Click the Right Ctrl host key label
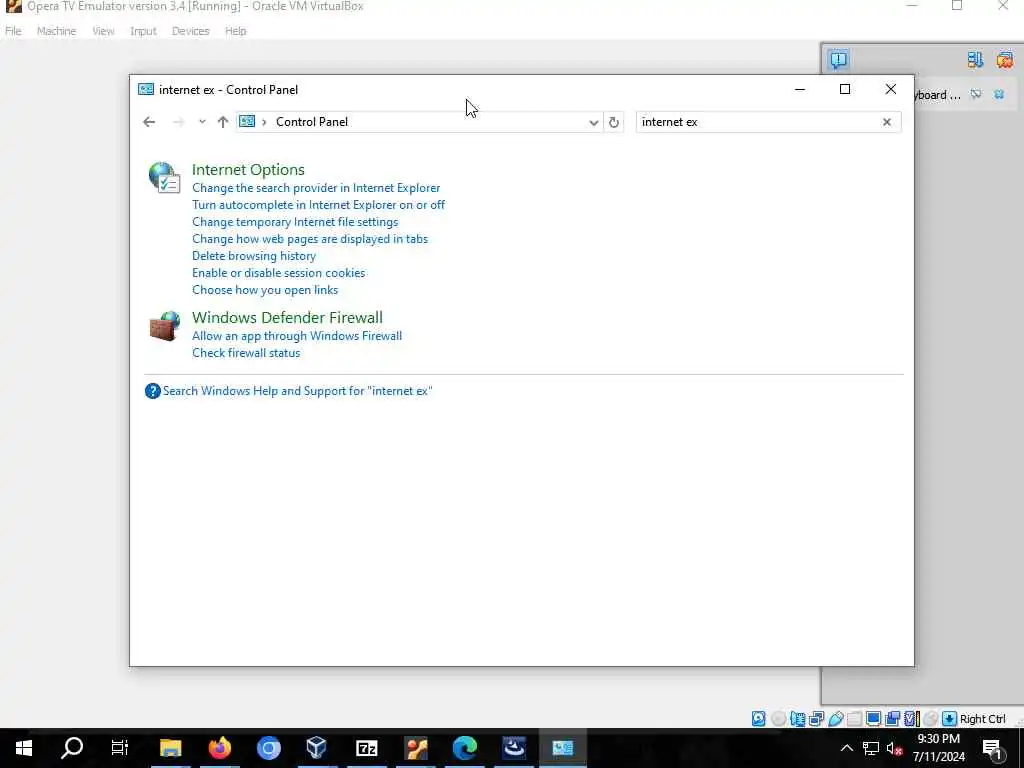Screen dimensions: 1024x768 tap(983, 719)
